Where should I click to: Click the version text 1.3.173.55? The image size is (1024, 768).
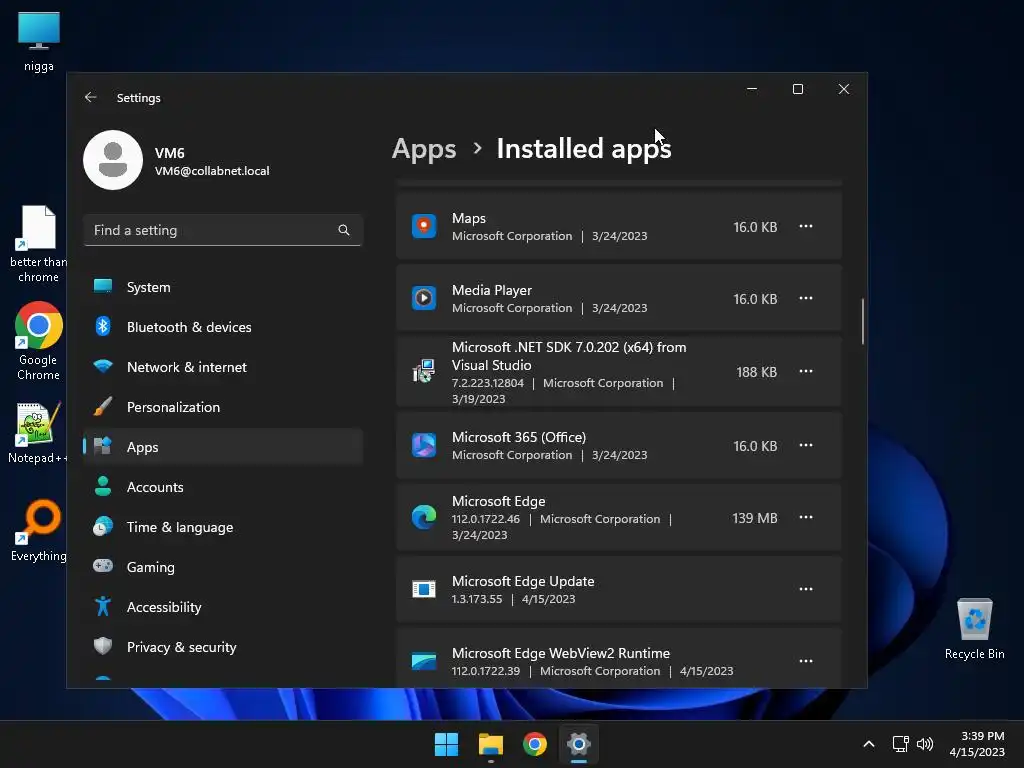[x=477, y=599]
